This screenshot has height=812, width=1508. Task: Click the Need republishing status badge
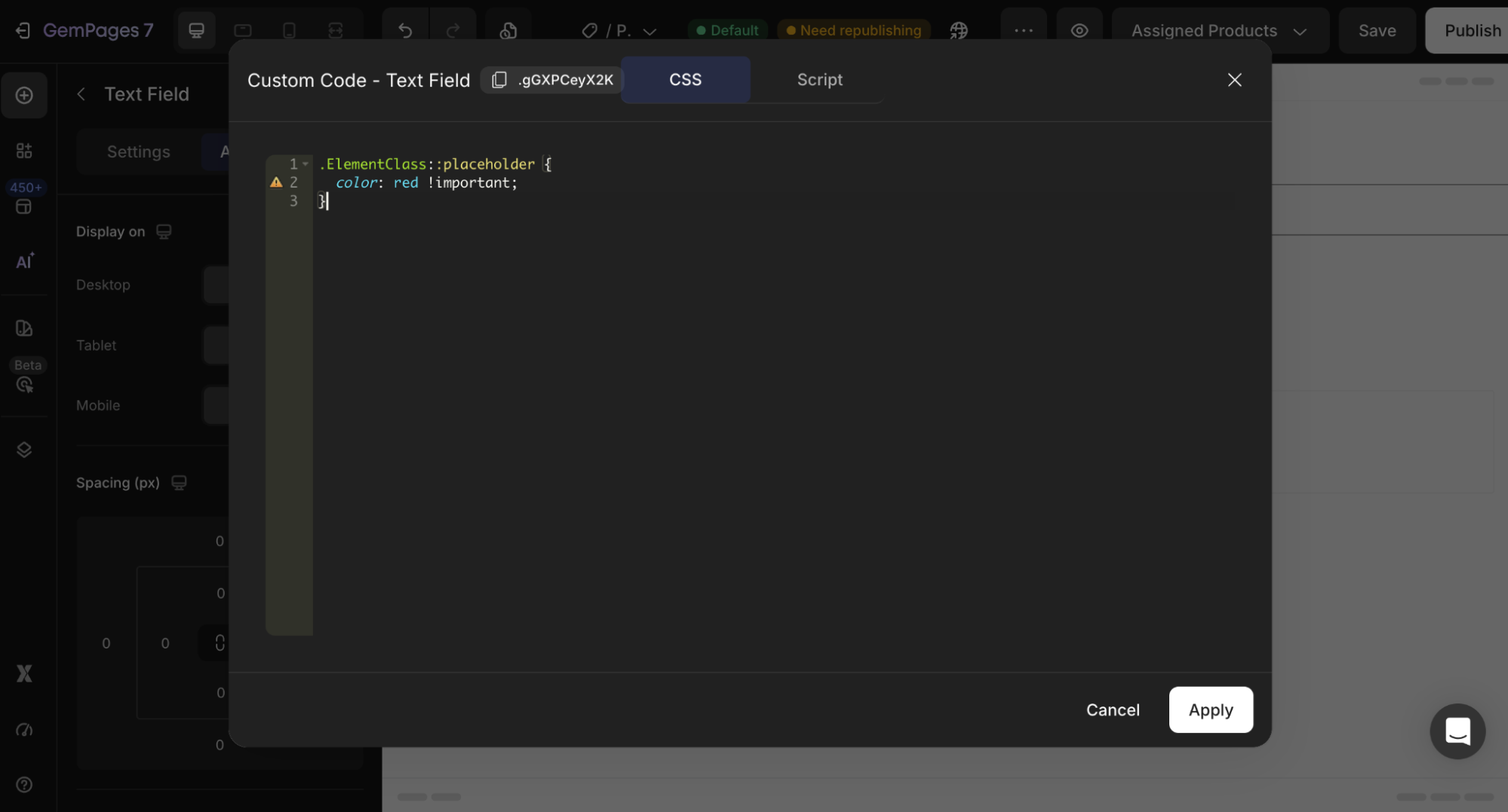click(x=853, y=30)
